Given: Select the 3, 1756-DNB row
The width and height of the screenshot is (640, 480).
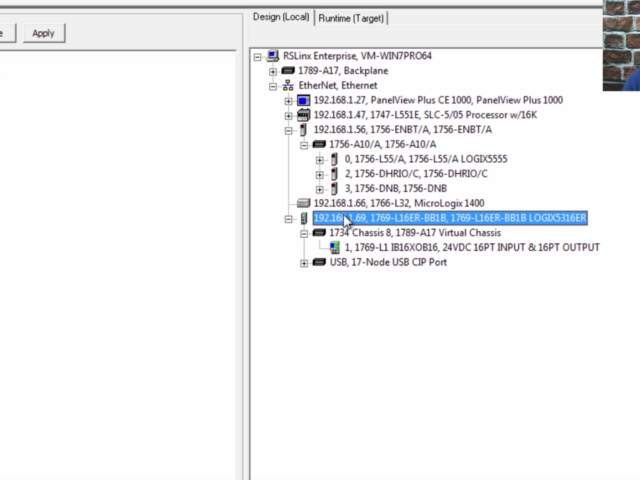Looking at the screenshot, I should point(396,188).
